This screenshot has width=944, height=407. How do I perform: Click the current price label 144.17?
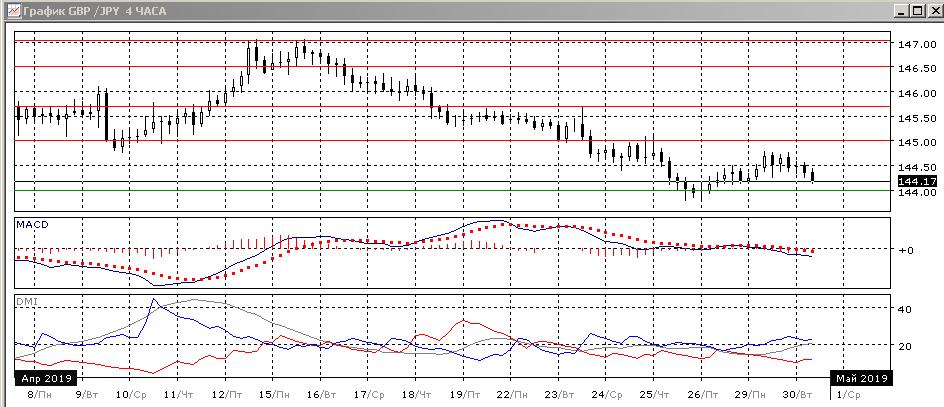pyautogui.click(x=917, y=181)
